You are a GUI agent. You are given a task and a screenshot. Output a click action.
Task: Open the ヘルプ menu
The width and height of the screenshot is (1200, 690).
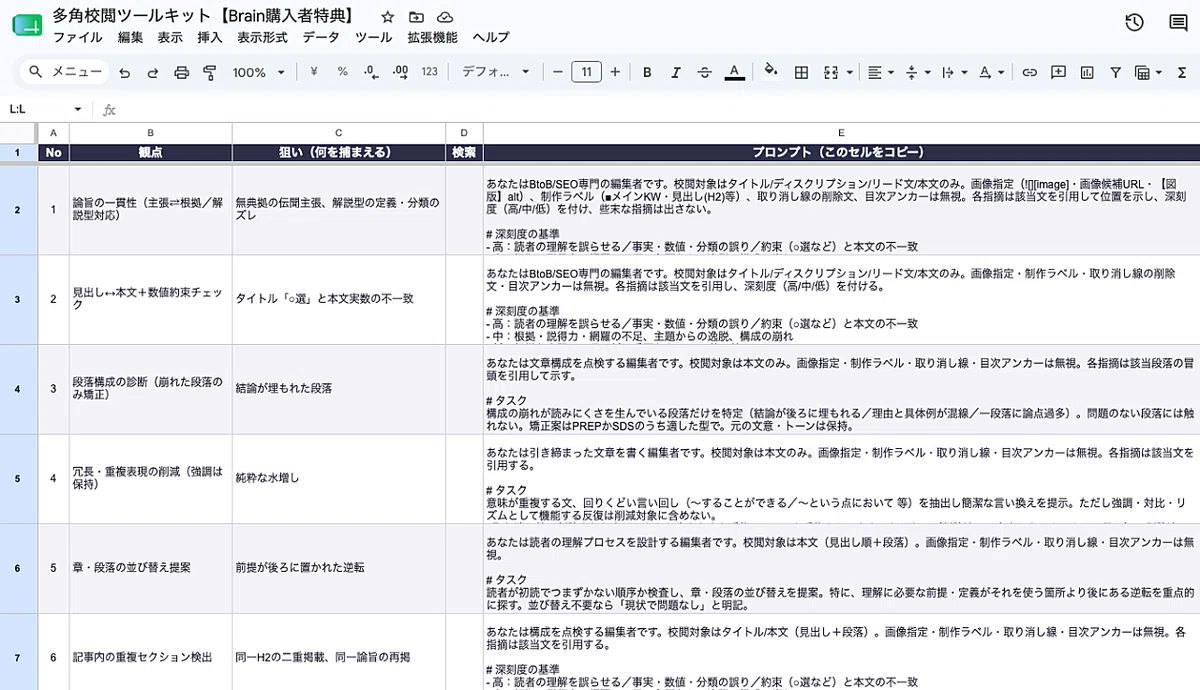(490, 38)
